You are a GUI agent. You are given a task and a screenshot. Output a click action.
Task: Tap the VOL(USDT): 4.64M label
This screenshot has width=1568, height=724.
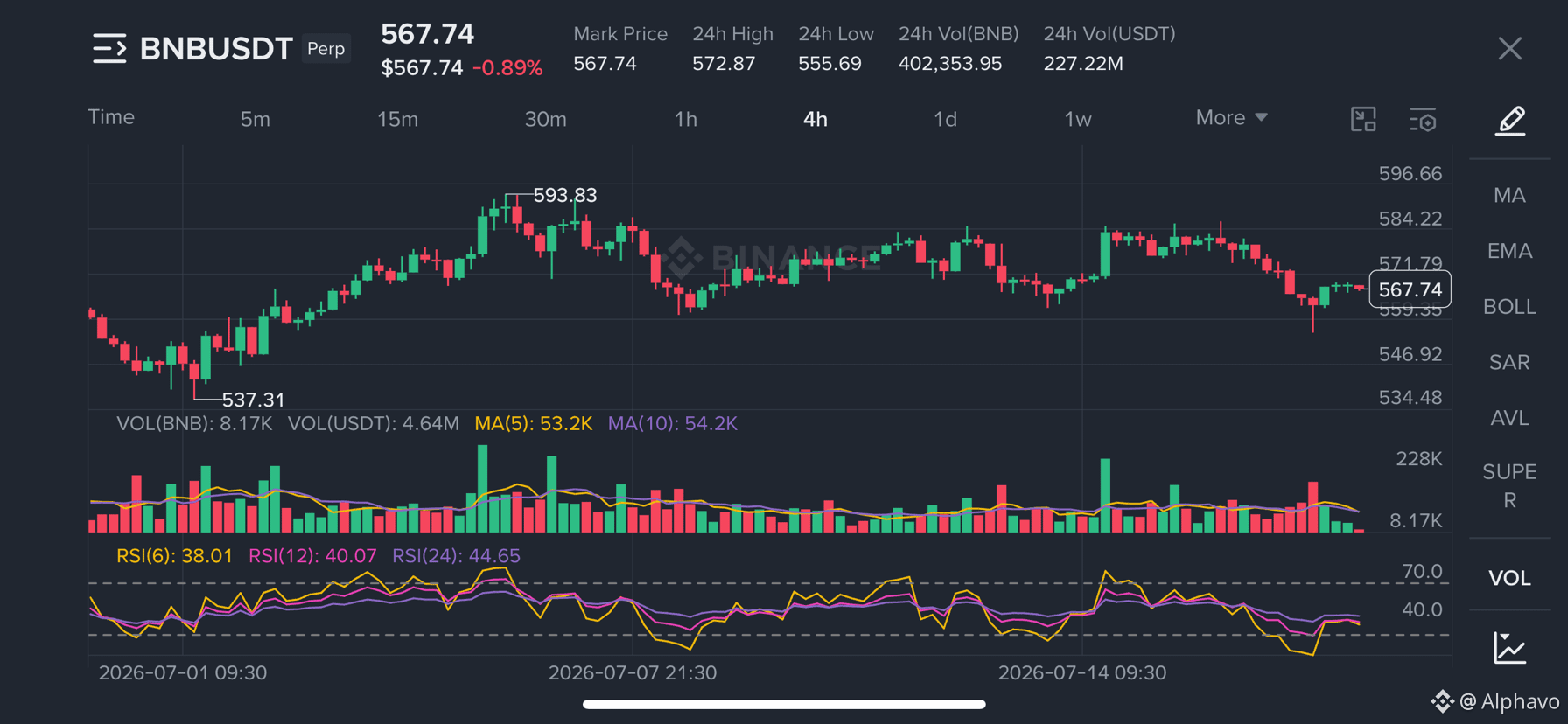point(374,423)
